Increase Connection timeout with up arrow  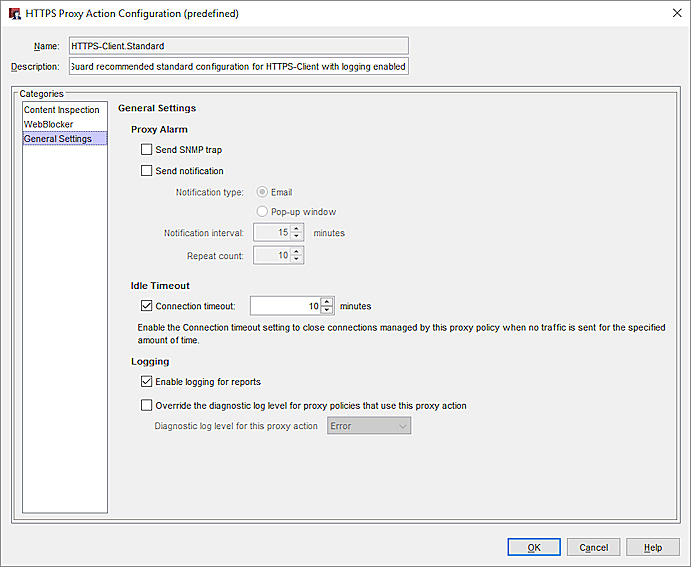(x=327, y=301)
